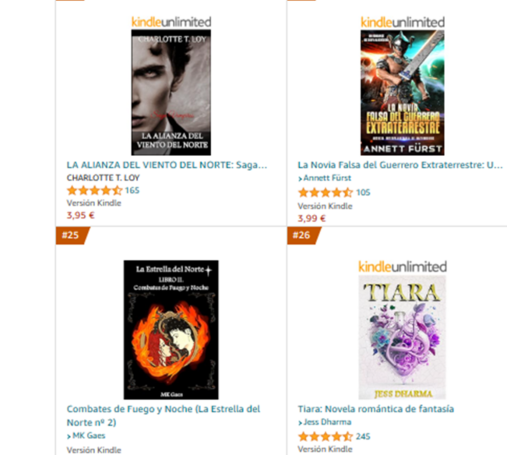Click the #25 rank badge
This screenshot has width=507, height=455.
tap(71, 235)
